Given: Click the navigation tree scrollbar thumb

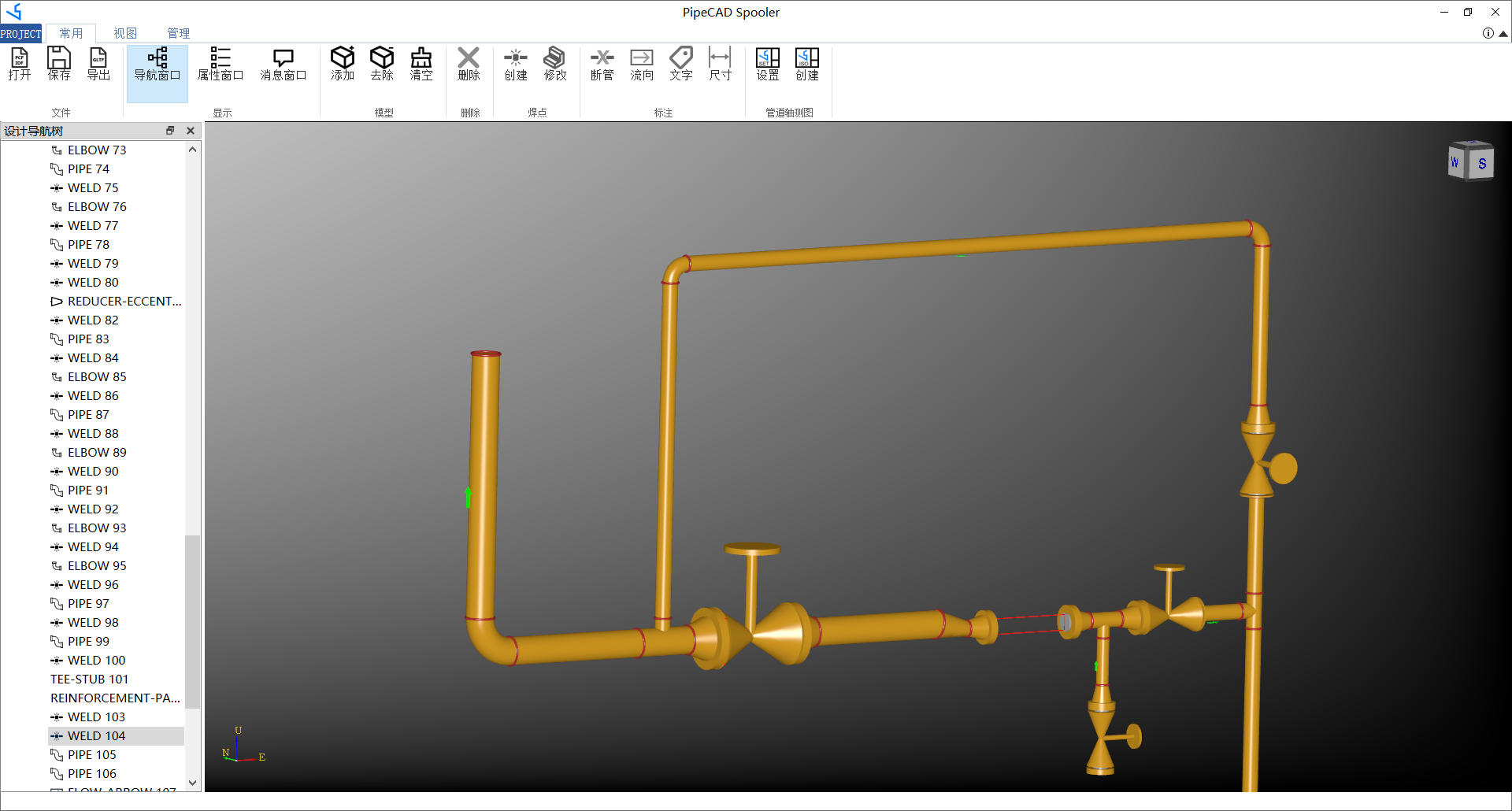Looking at the screenshot, I should click(x=192, y=622).
